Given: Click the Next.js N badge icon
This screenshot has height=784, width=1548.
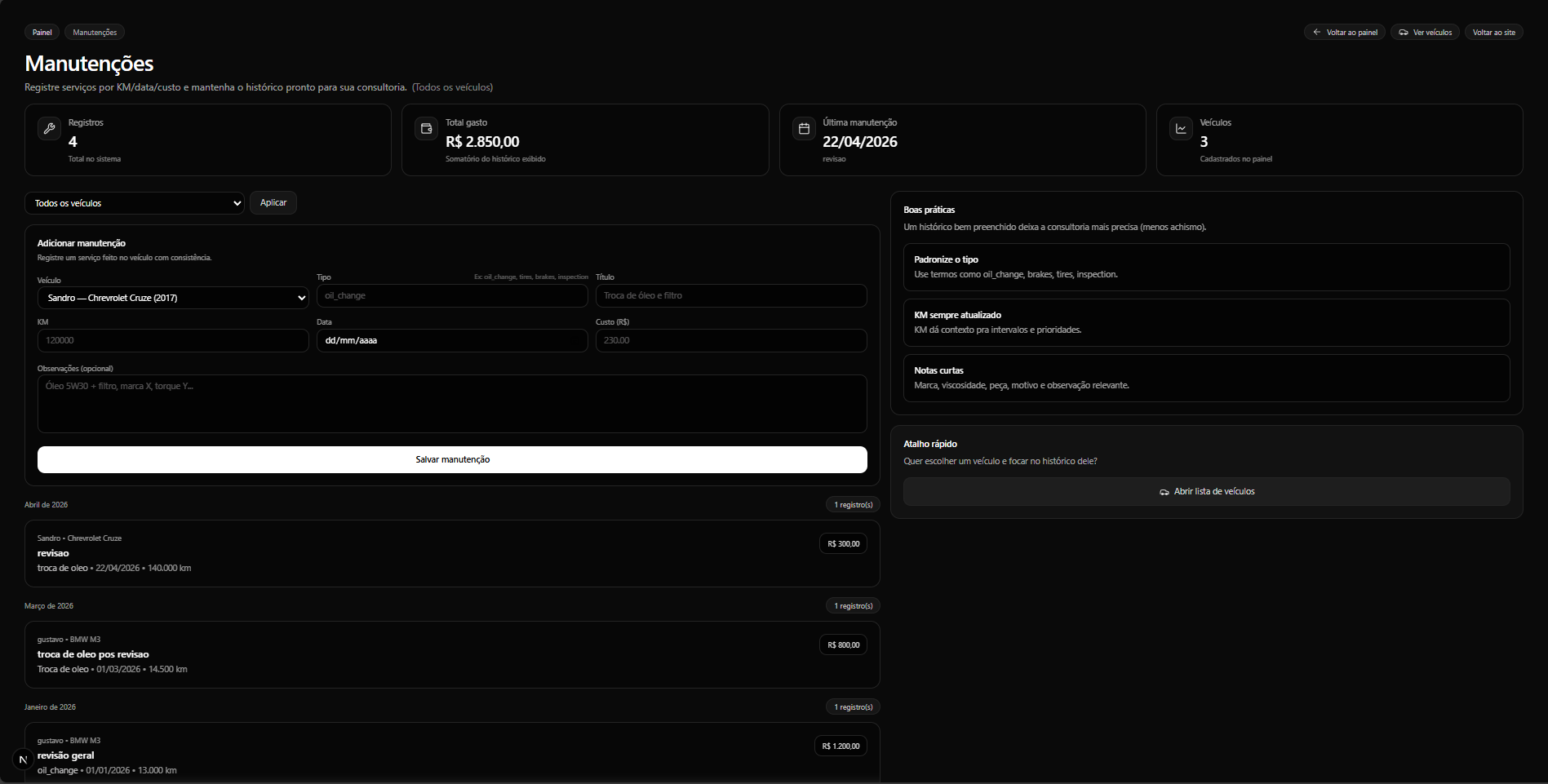Looking at the screenshot, I should click(23, 760).
